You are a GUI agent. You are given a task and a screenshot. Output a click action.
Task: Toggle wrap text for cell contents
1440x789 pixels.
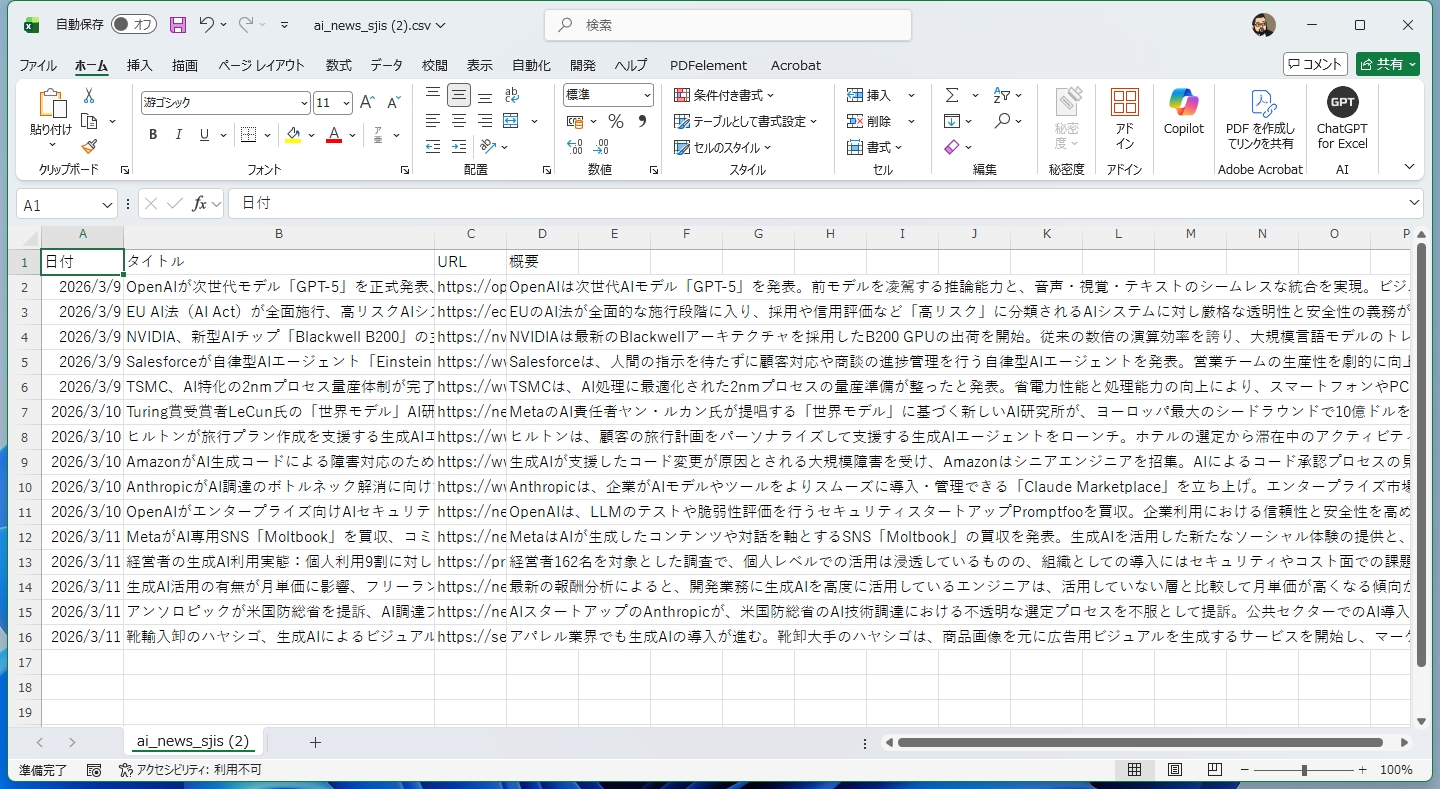coord(511,95)
